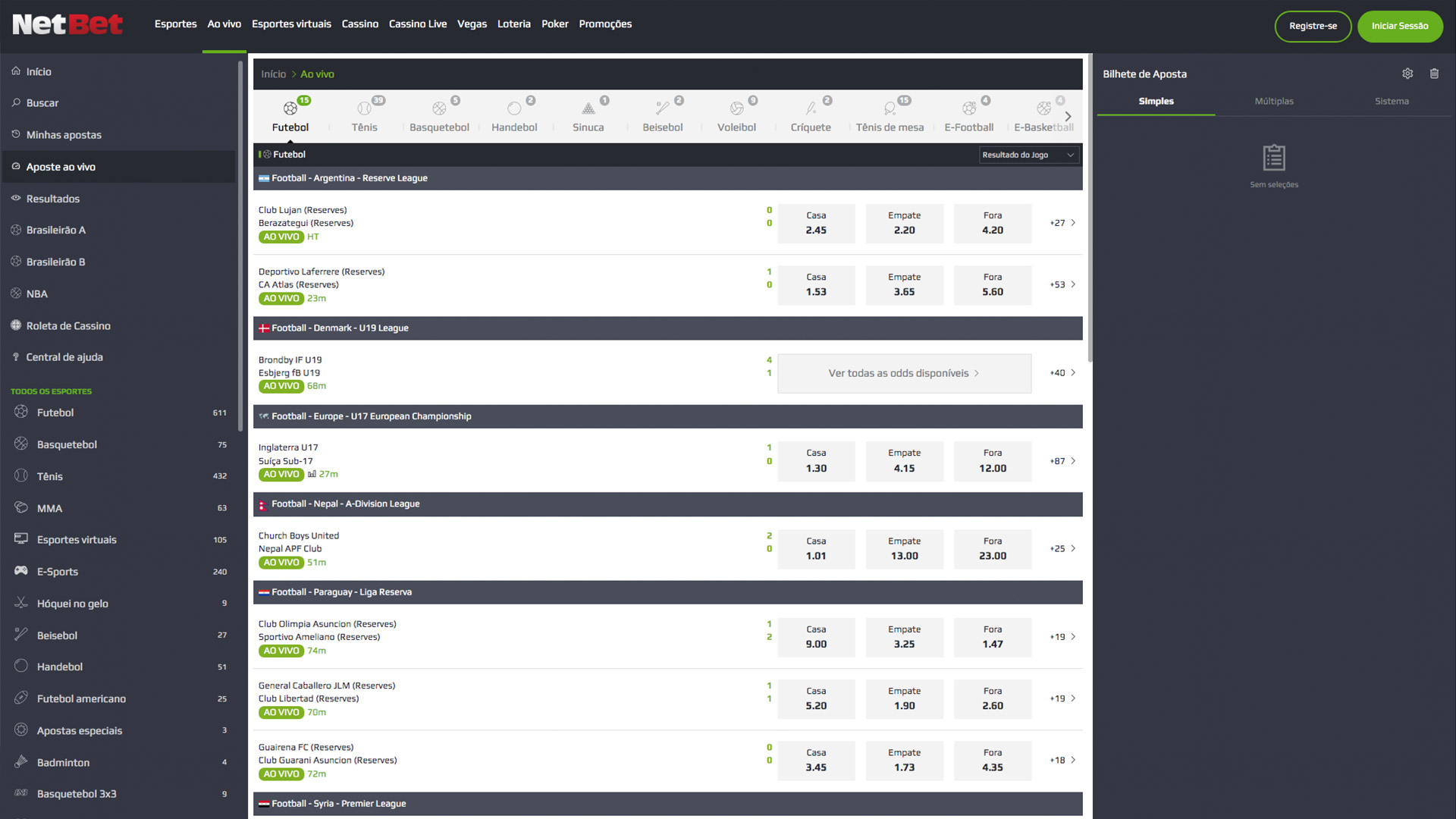Open Apostas especiais in sports list
1456x819 pixels.
pyautogui.click(x=79, y=730)
